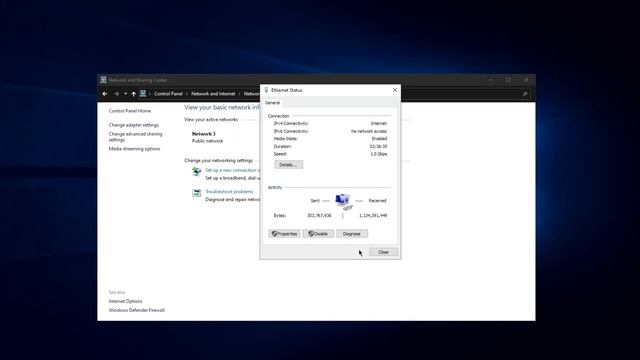Screen dimensions: 640x360
Task: Click Set up a new connection link
Action: (x=232, y=170)
